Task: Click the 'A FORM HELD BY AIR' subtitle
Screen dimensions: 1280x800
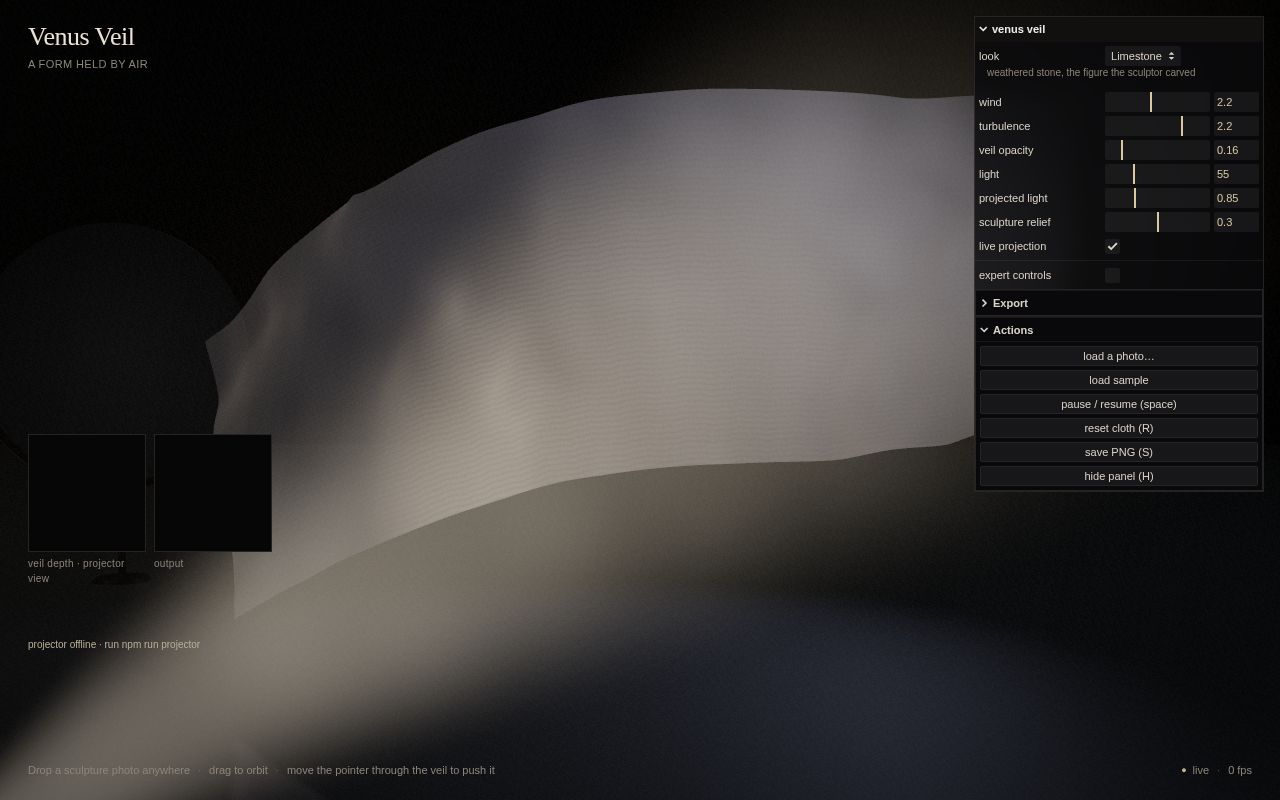Action: (88, 64)
